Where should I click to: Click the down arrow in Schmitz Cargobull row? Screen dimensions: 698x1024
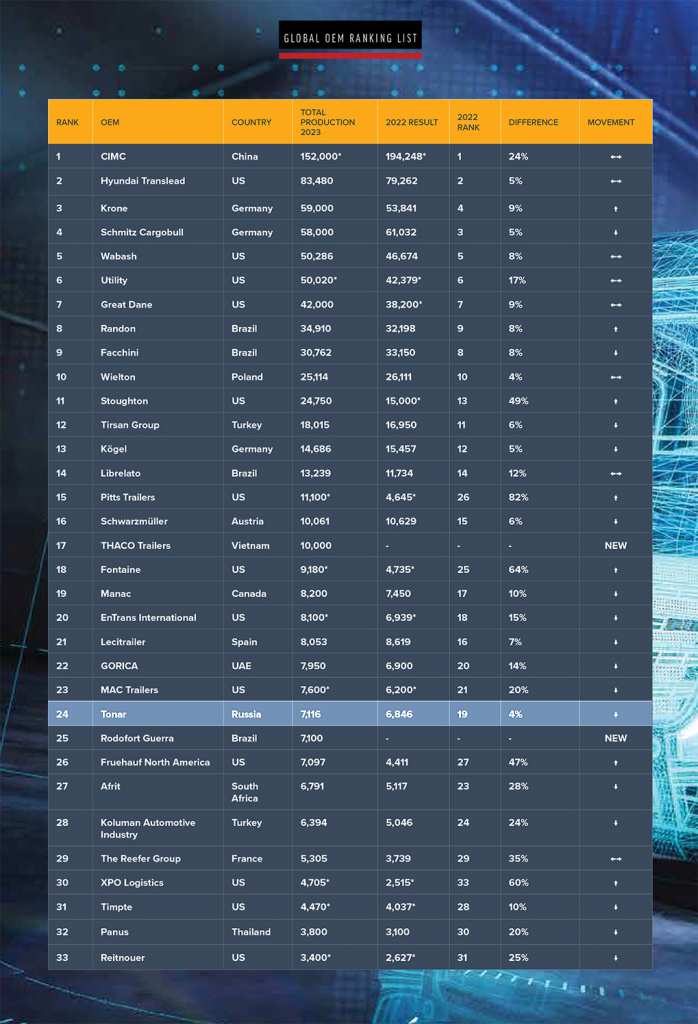click(615, 232)
